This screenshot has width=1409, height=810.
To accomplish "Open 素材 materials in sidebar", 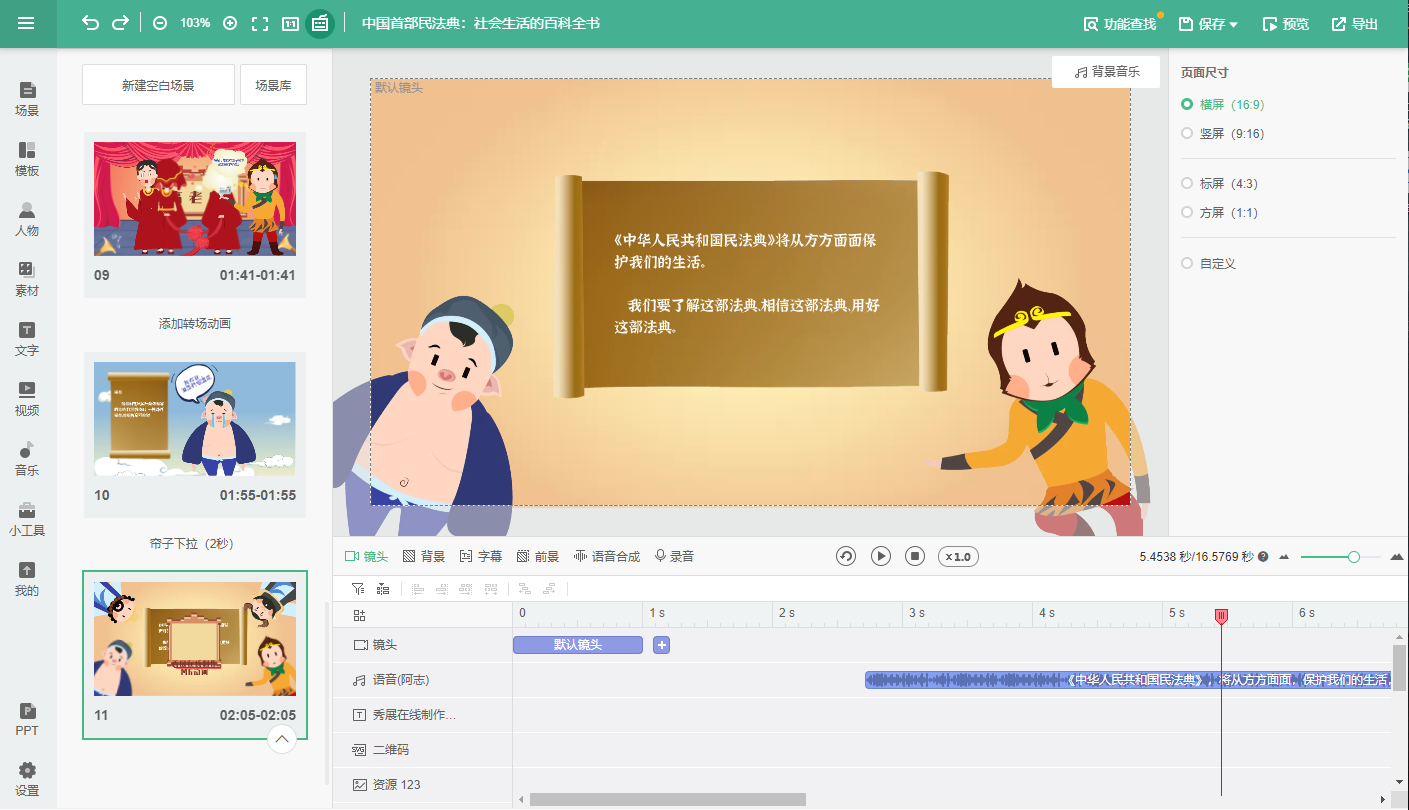I will pos(27,279).
